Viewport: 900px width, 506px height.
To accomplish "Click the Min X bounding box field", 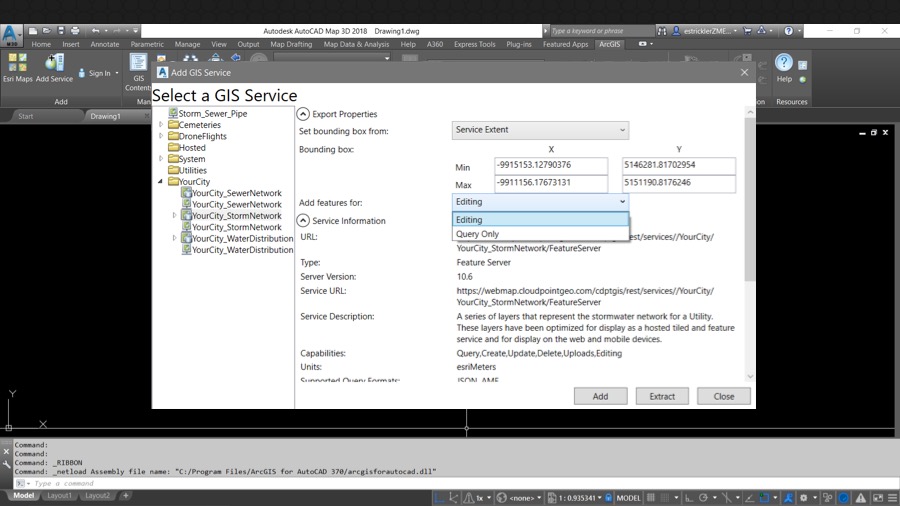I will pyautogui.click(x=550, y=165).
